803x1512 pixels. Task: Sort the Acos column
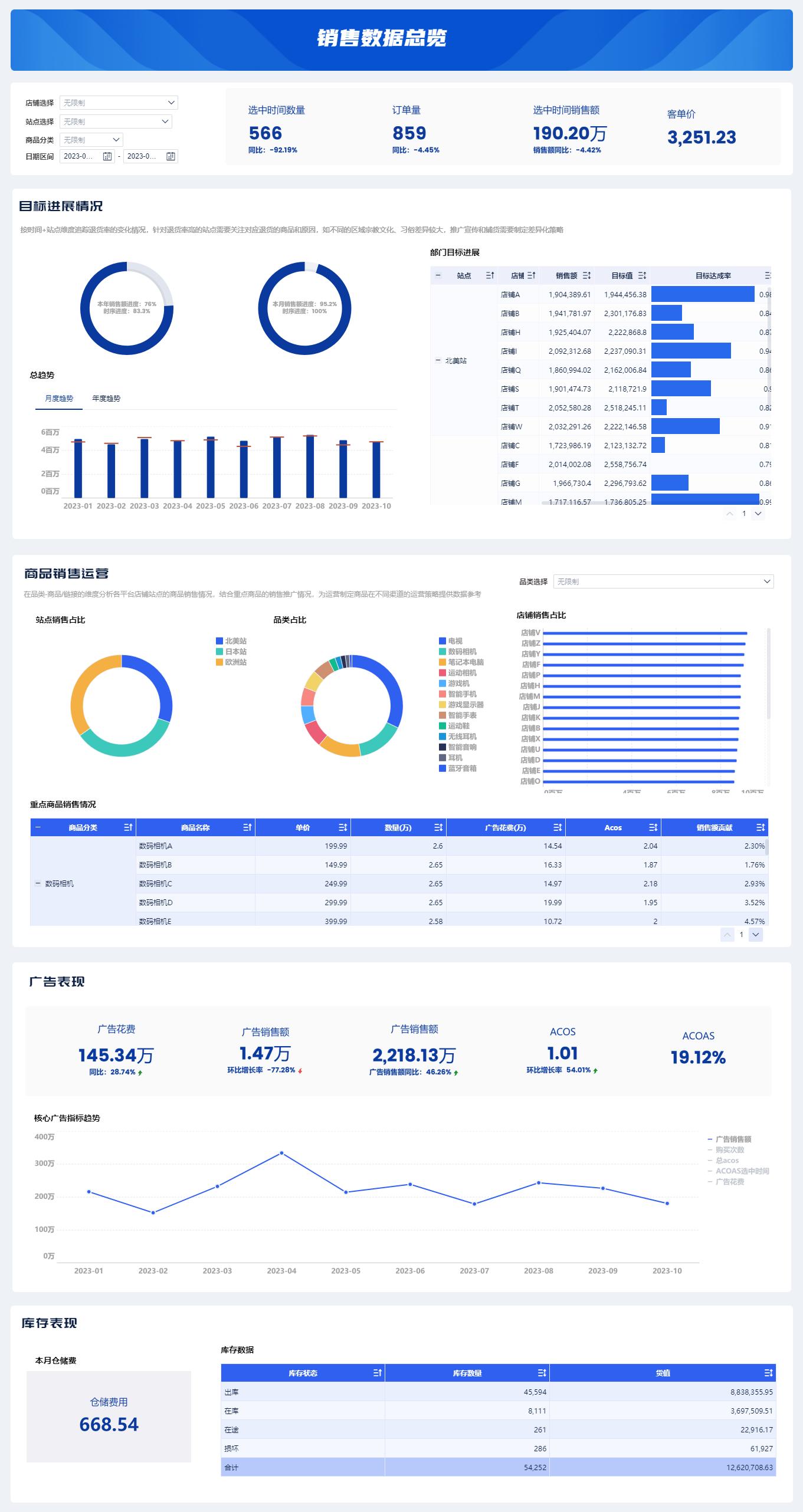click(x=653, y=827)
